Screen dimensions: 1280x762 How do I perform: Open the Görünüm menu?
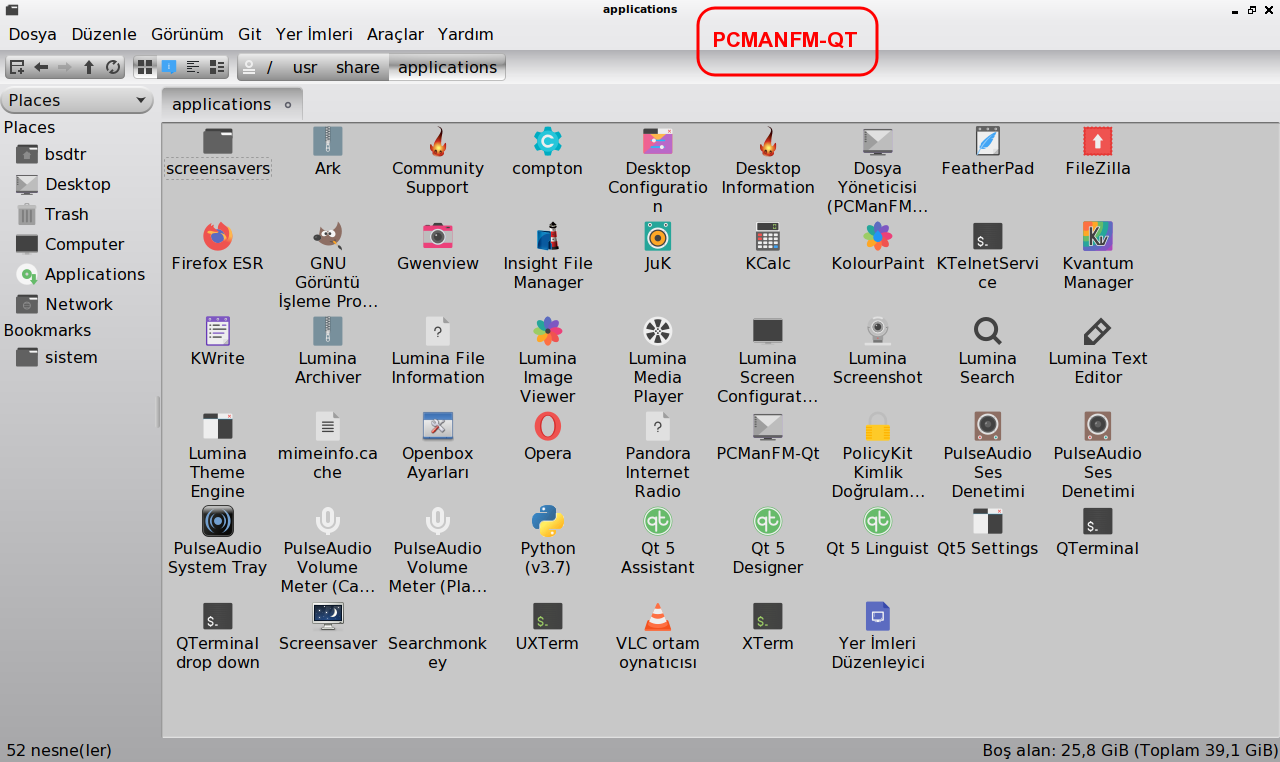tap(187, 34)
